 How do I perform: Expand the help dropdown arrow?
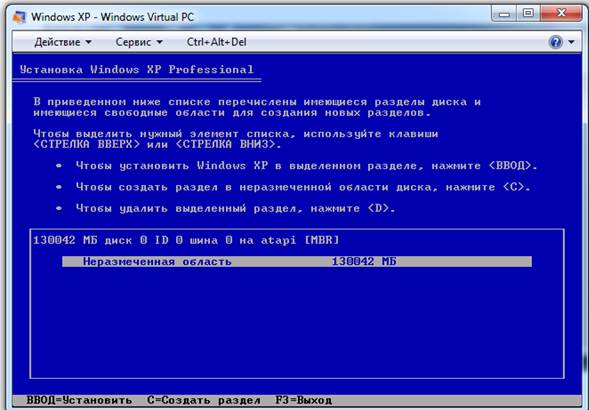pos(571,42)
